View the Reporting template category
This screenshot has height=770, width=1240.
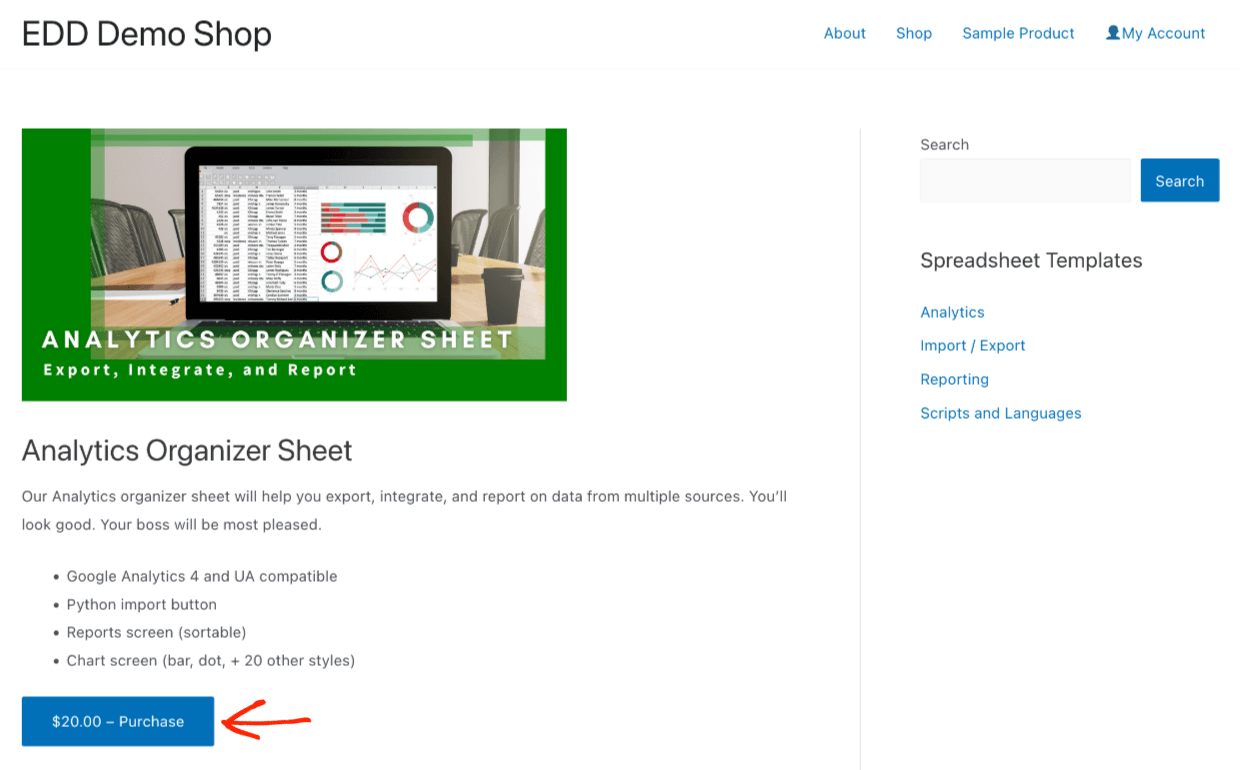coord(954,379)
